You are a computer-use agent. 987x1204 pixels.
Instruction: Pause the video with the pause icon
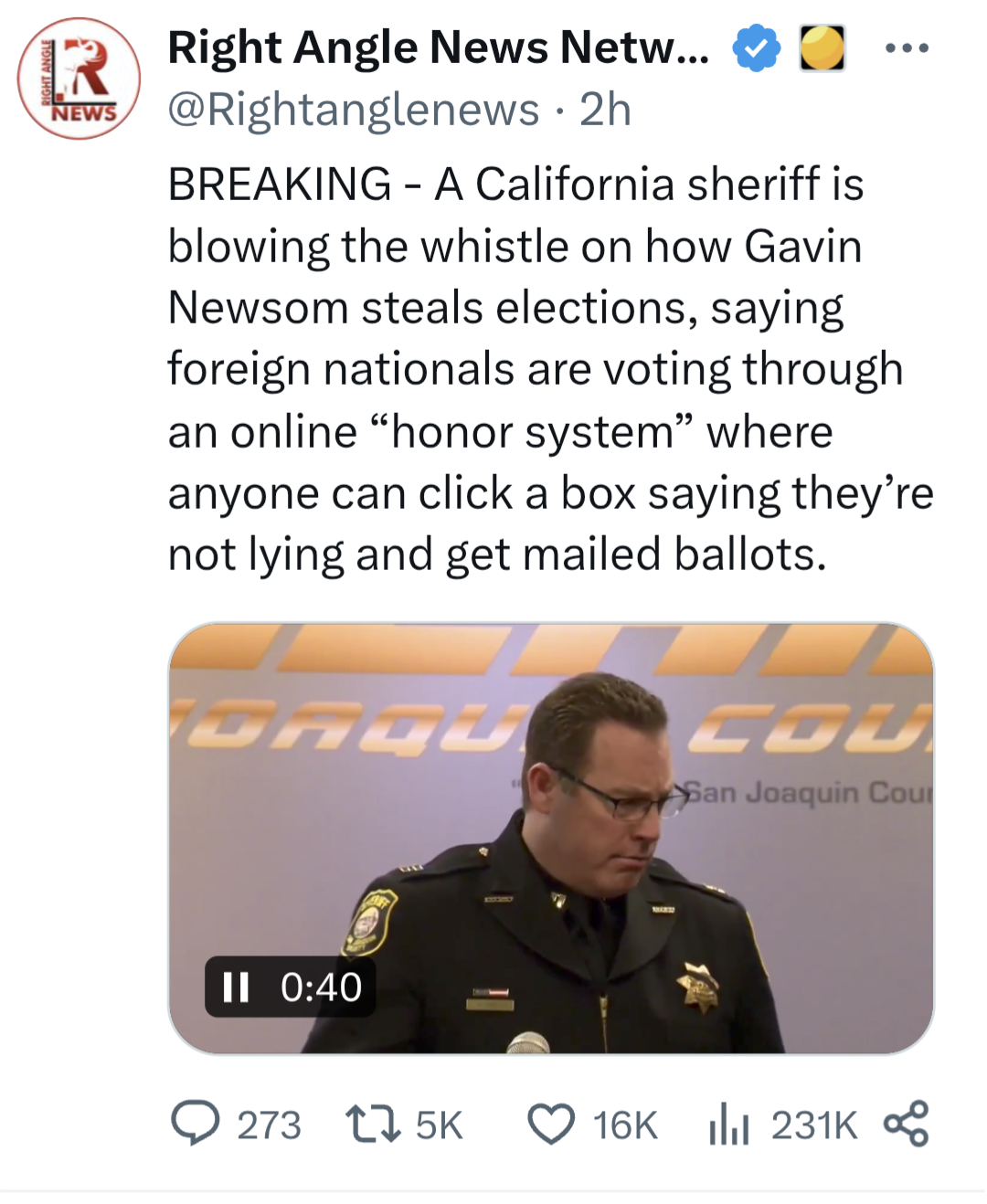tap(236, 987)
